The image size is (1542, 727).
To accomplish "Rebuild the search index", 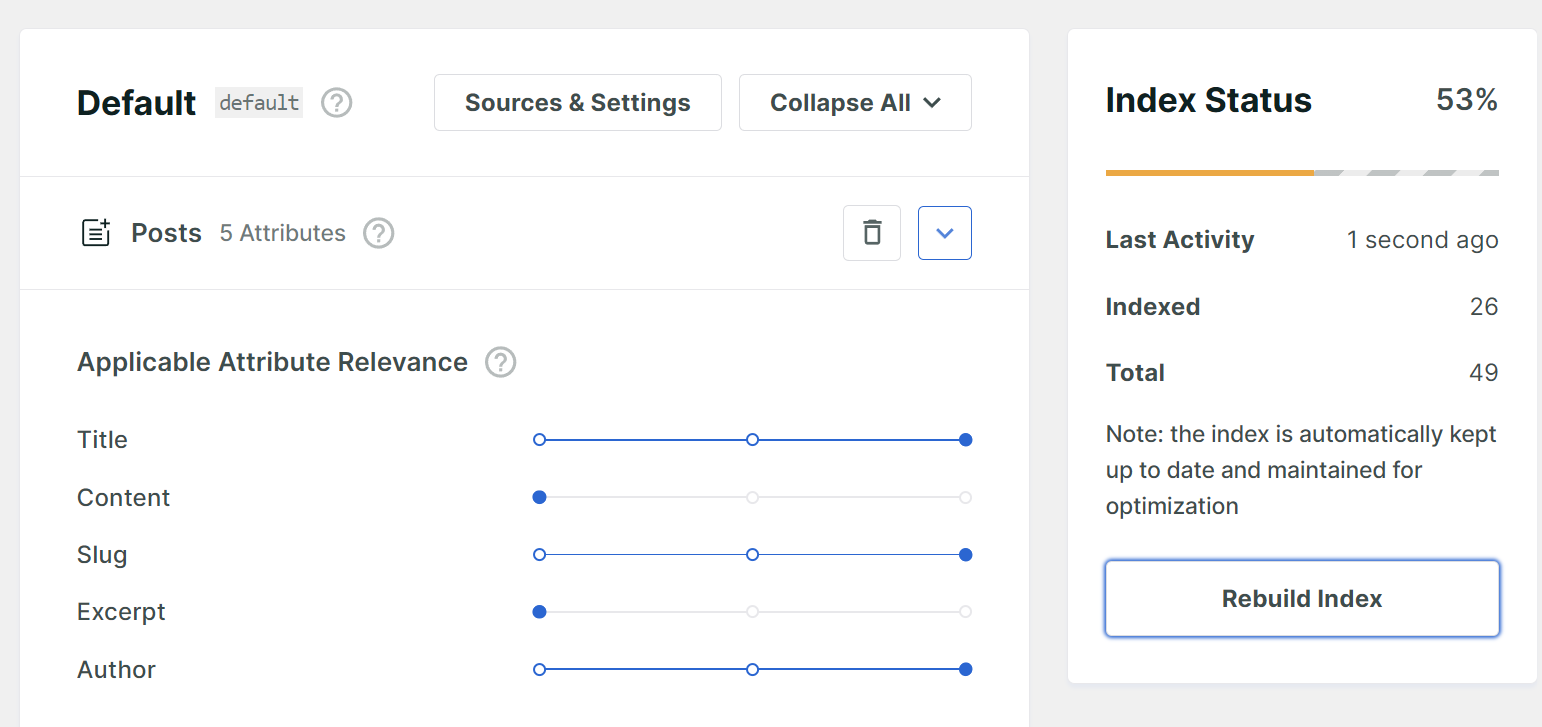I will (x=1302, y=598).
